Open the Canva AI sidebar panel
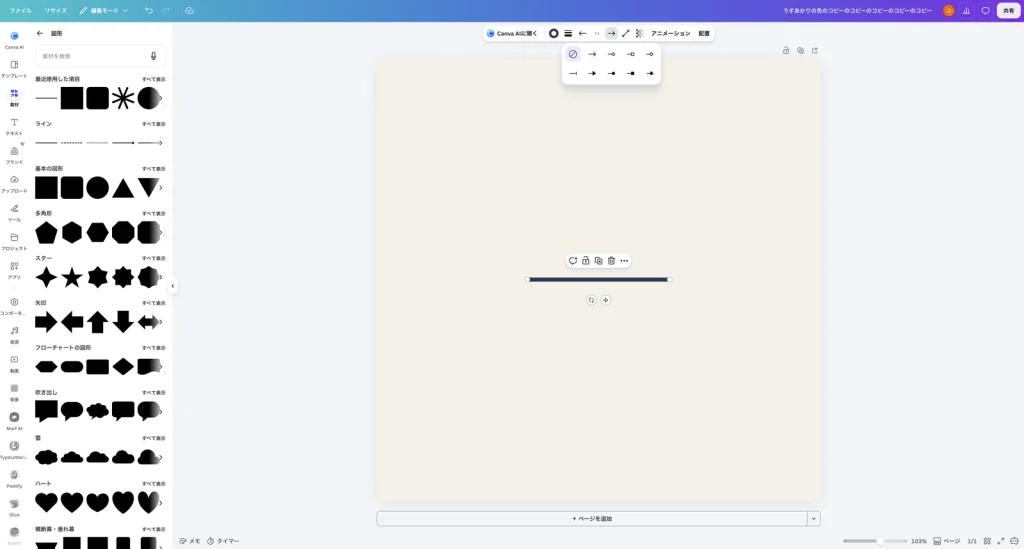1024x549 pixels. pos(14,39)
